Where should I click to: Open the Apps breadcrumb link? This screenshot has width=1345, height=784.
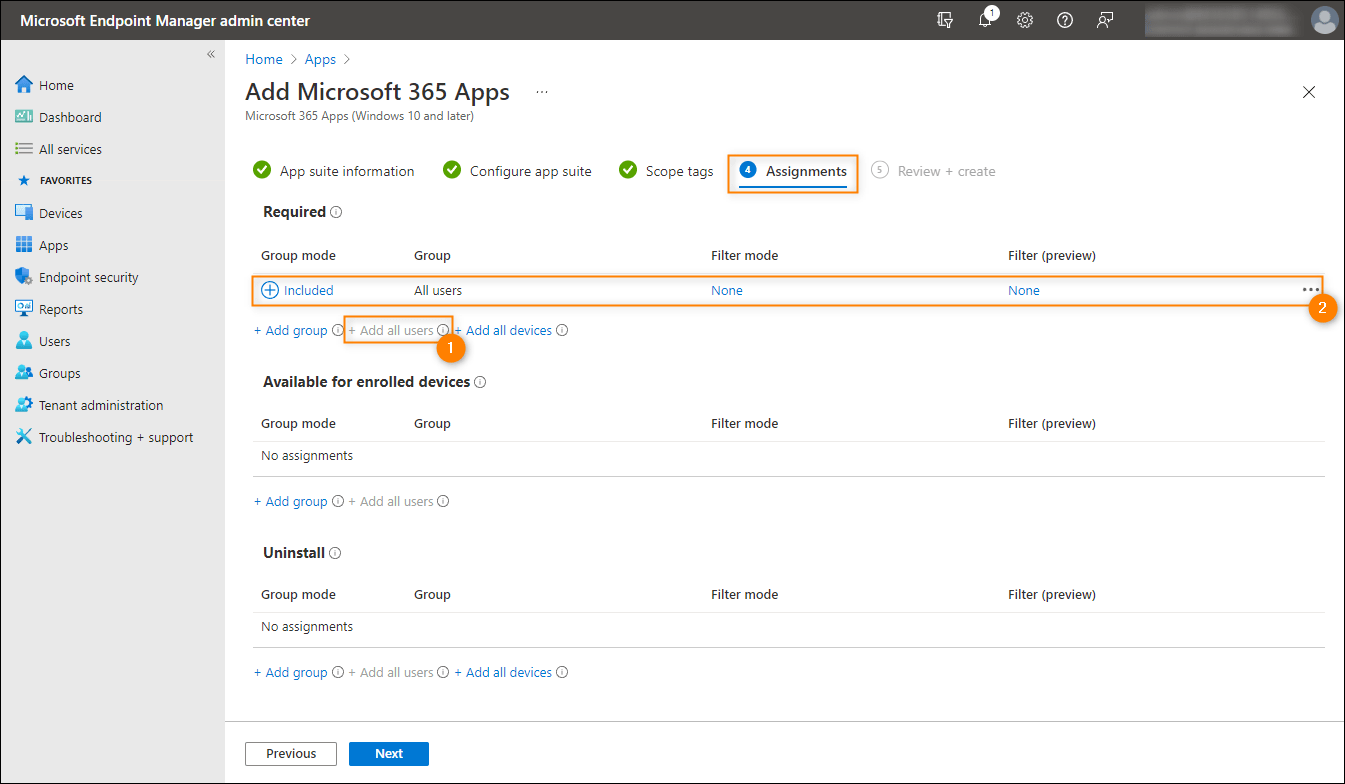tap(320, 58)
